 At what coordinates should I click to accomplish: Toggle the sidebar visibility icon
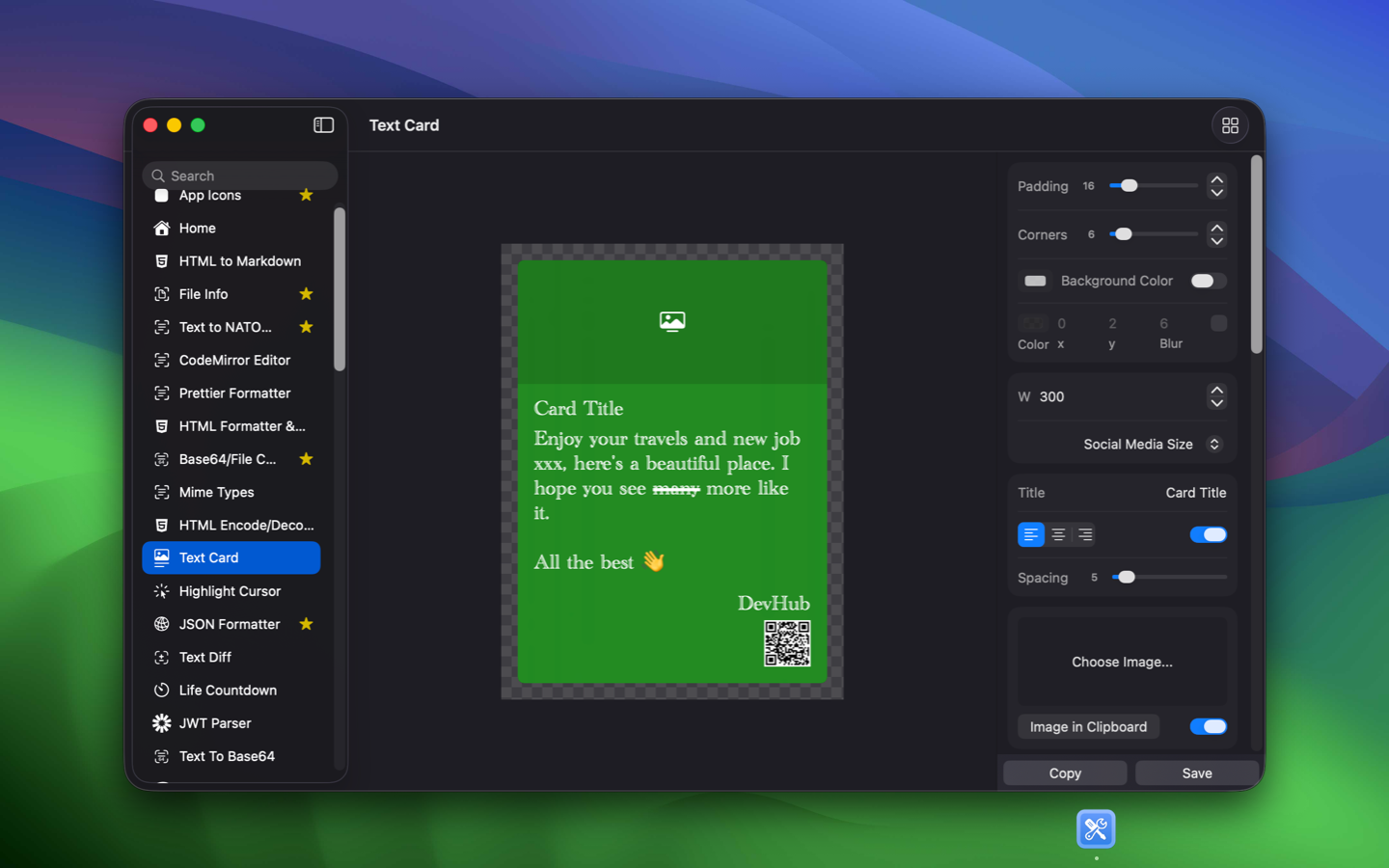click(x=323, y=125)
